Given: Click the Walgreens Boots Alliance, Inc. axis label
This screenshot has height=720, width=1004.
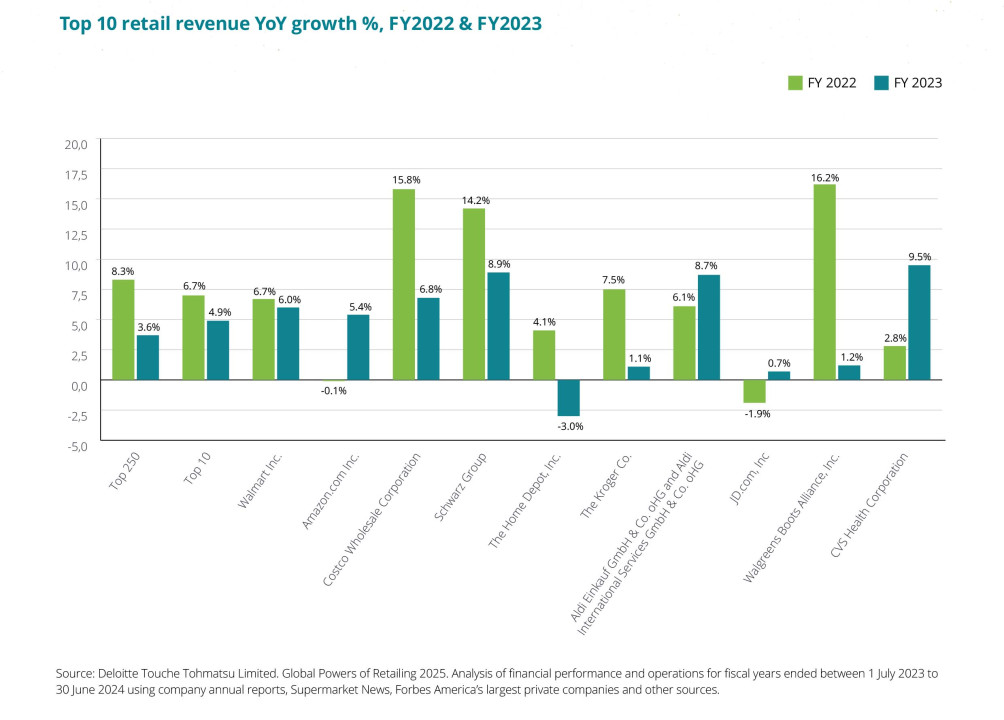Looking at the screenshot, I should coord(791,518).
